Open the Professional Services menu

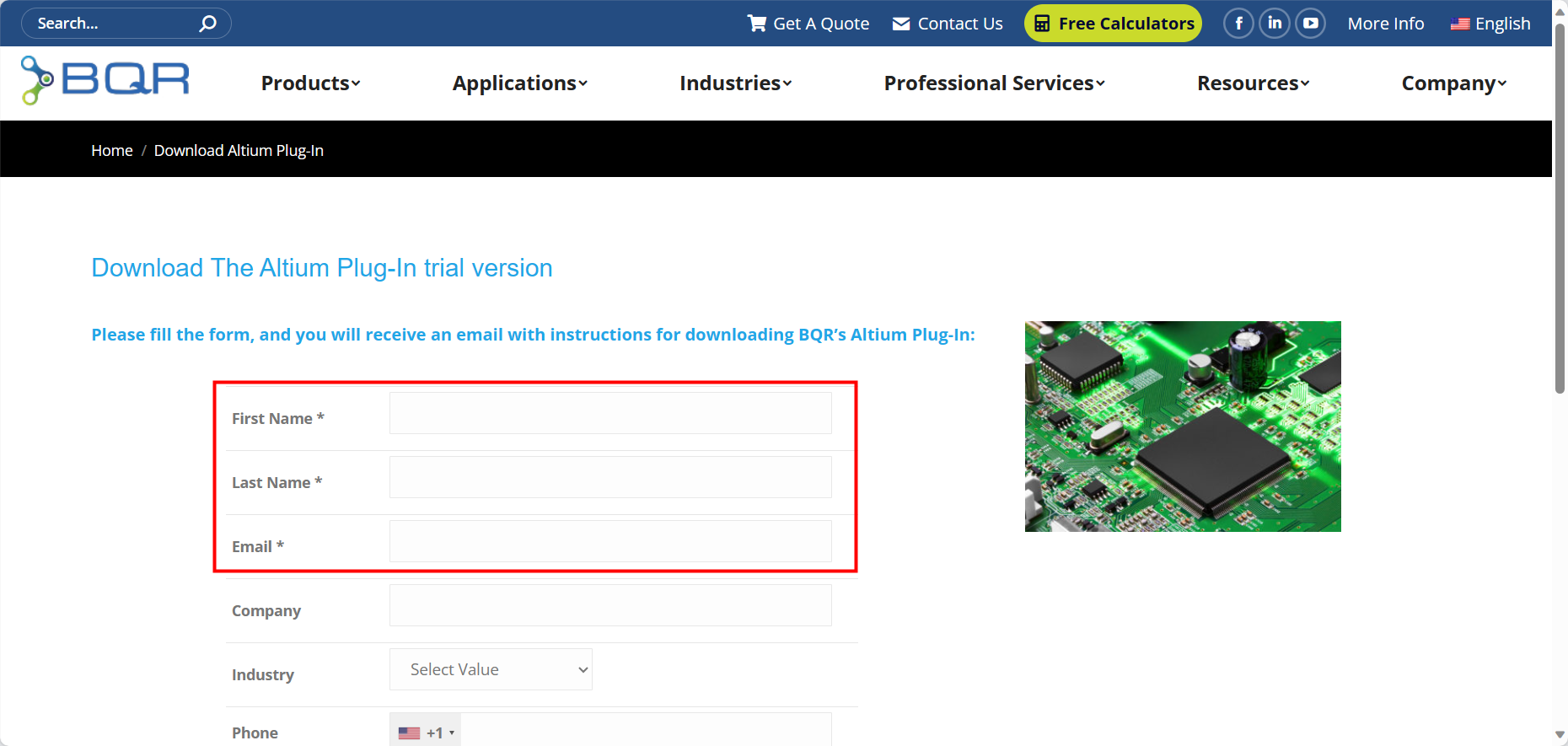[994, 83]
